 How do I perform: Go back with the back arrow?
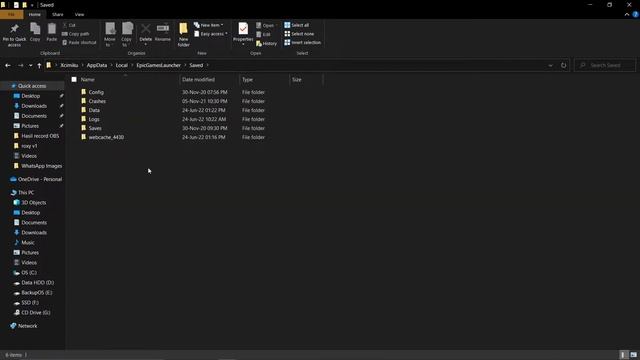8,65
